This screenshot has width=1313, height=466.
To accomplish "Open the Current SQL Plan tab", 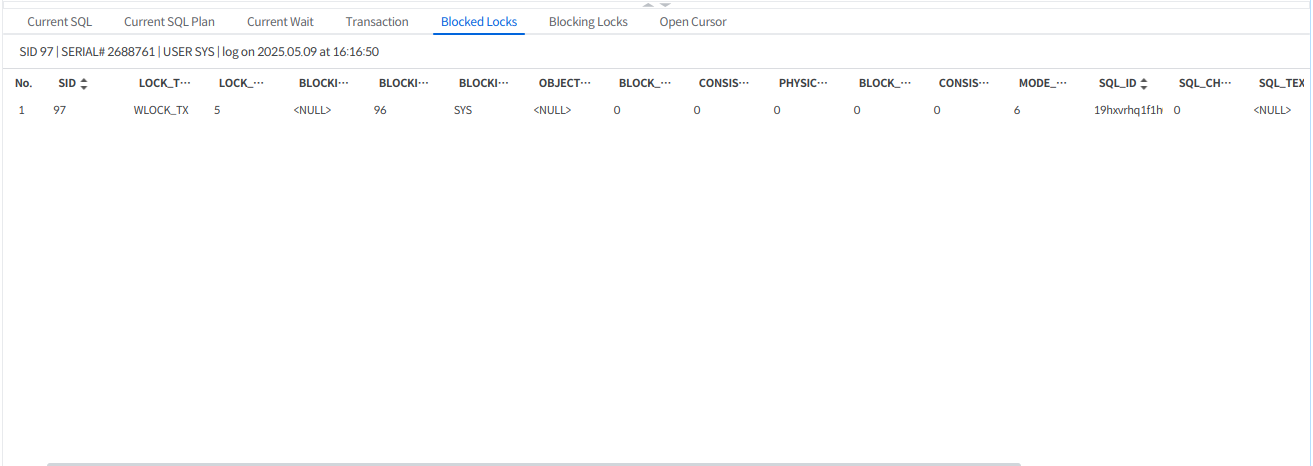I will pyautogui.click(x=169, y=22).
